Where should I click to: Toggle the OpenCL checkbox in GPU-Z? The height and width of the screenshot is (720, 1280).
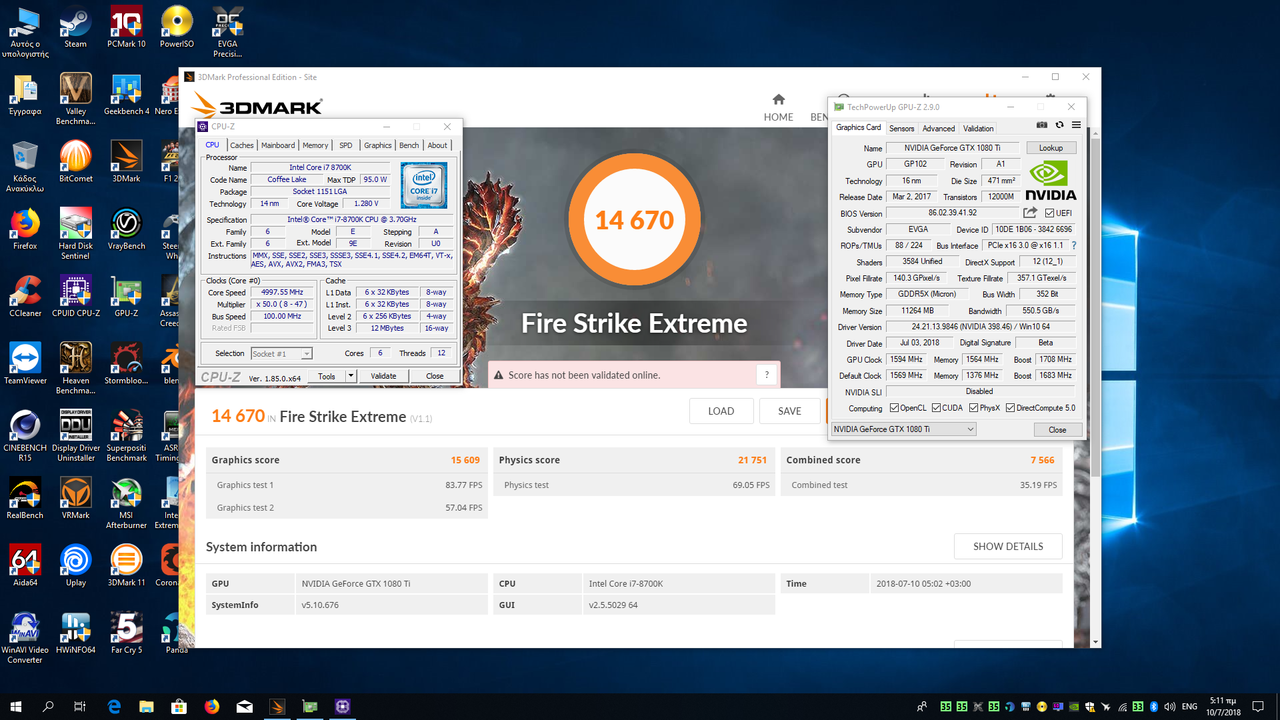tap(894, 408)
